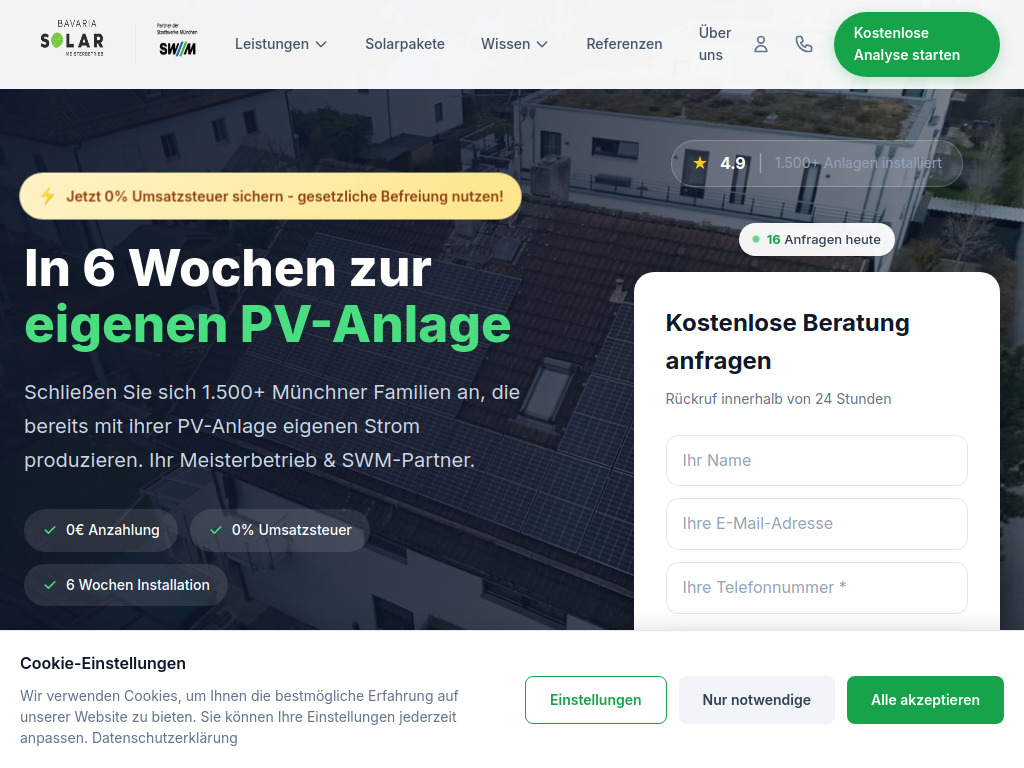Viewport: 1024px width, 768px height.
Task: Expand the Leistungen dropdown menu
Action: tap(272, 44)
